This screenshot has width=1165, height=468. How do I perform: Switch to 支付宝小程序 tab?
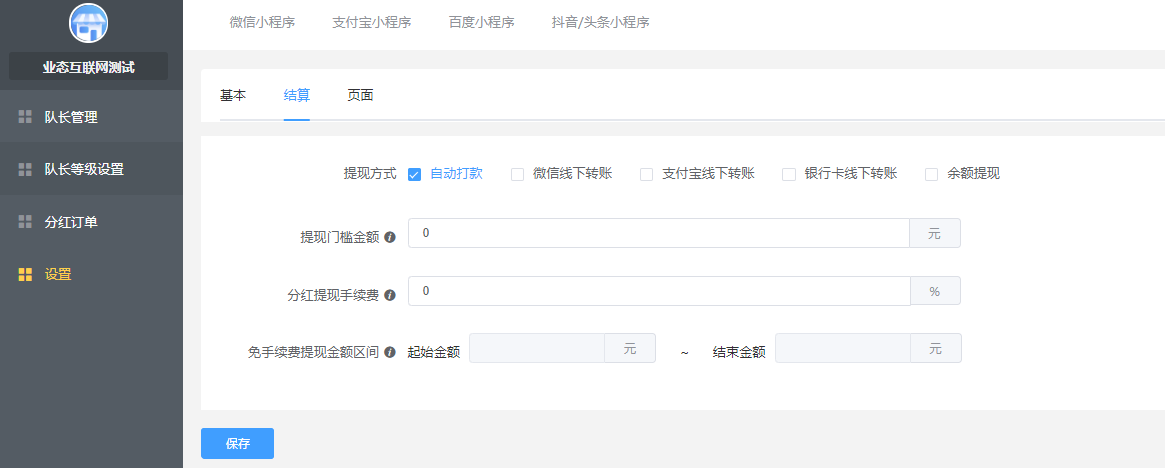click(x=371, y=22)
